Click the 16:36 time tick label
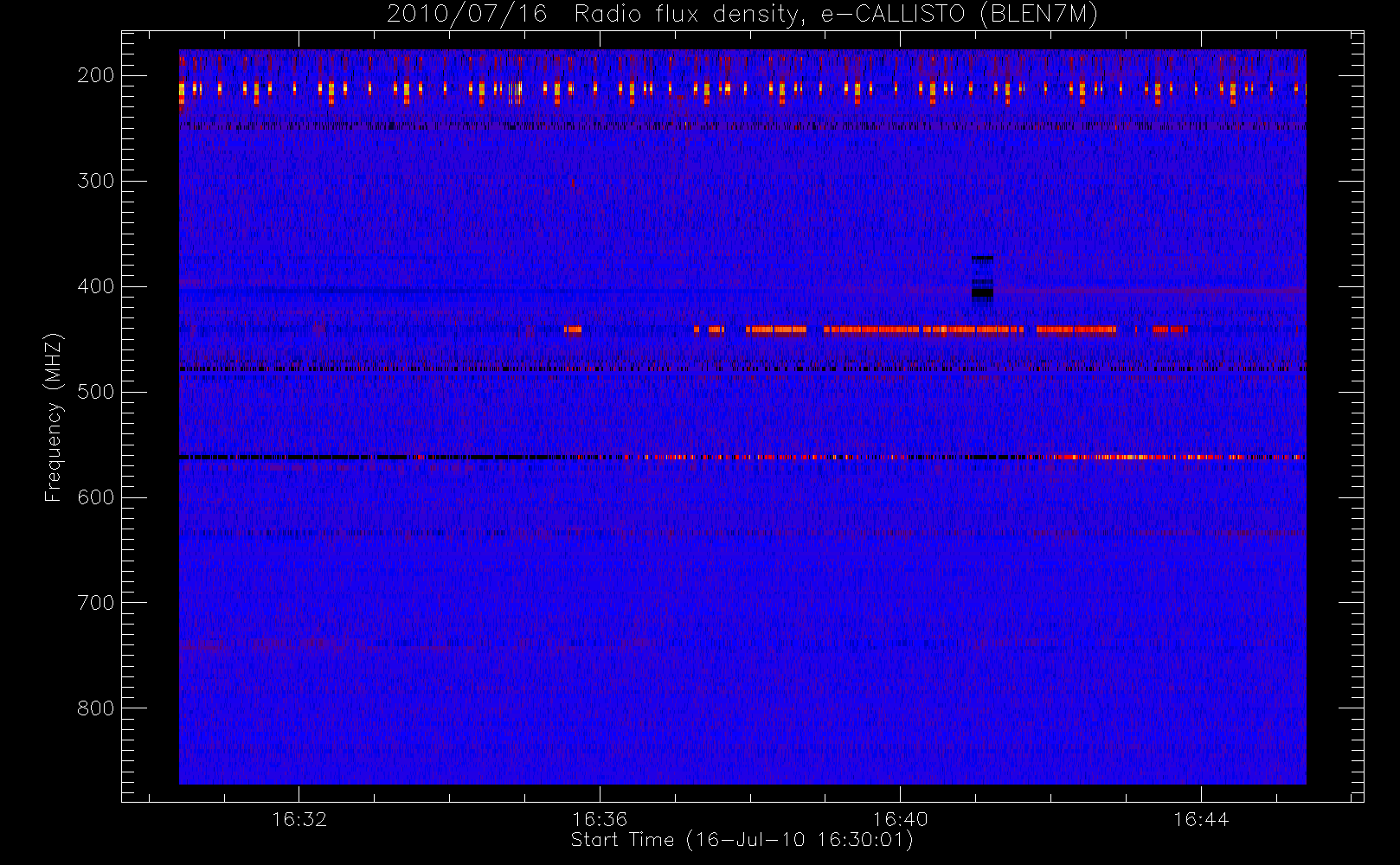The width and height of the screenshot is (1400, 865). [600, 819]
